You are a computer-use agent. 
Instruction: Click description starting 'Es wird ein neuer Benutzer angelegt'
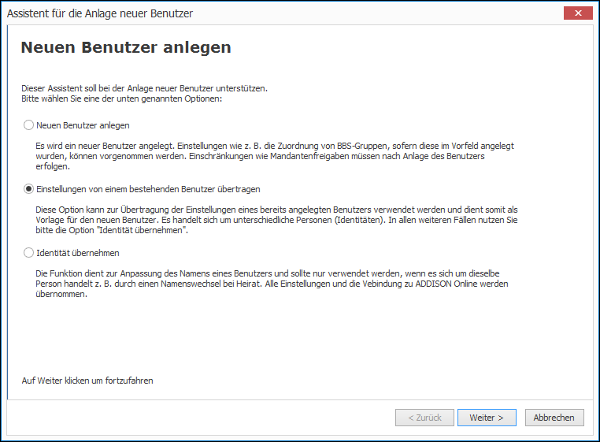[275, 156]
